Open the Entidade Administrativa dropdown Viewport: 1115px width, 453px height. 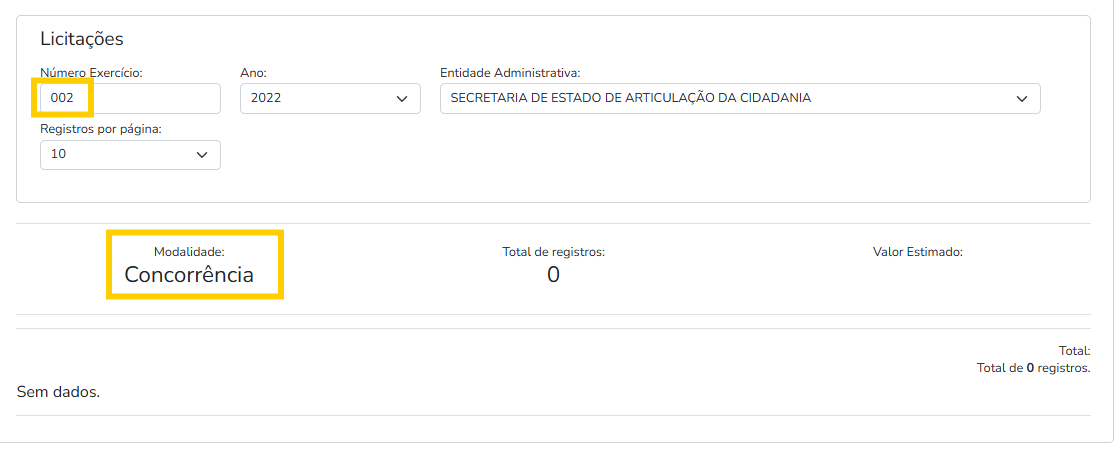[740, 98]
